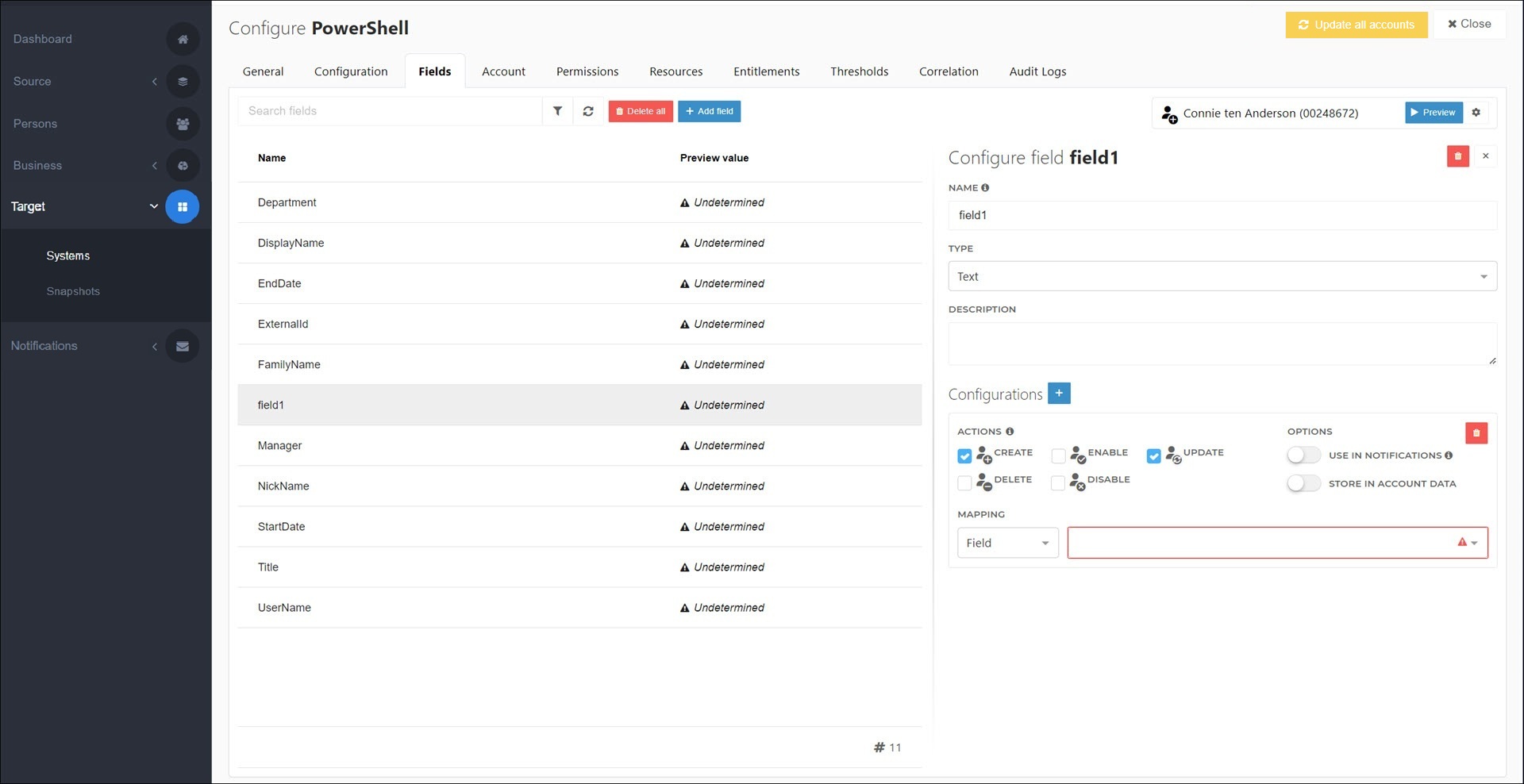Image resolution: width=1524 pixels, height=784 pixels.
Task: Open the Correlation tab
Action: [x=949, y=71]
